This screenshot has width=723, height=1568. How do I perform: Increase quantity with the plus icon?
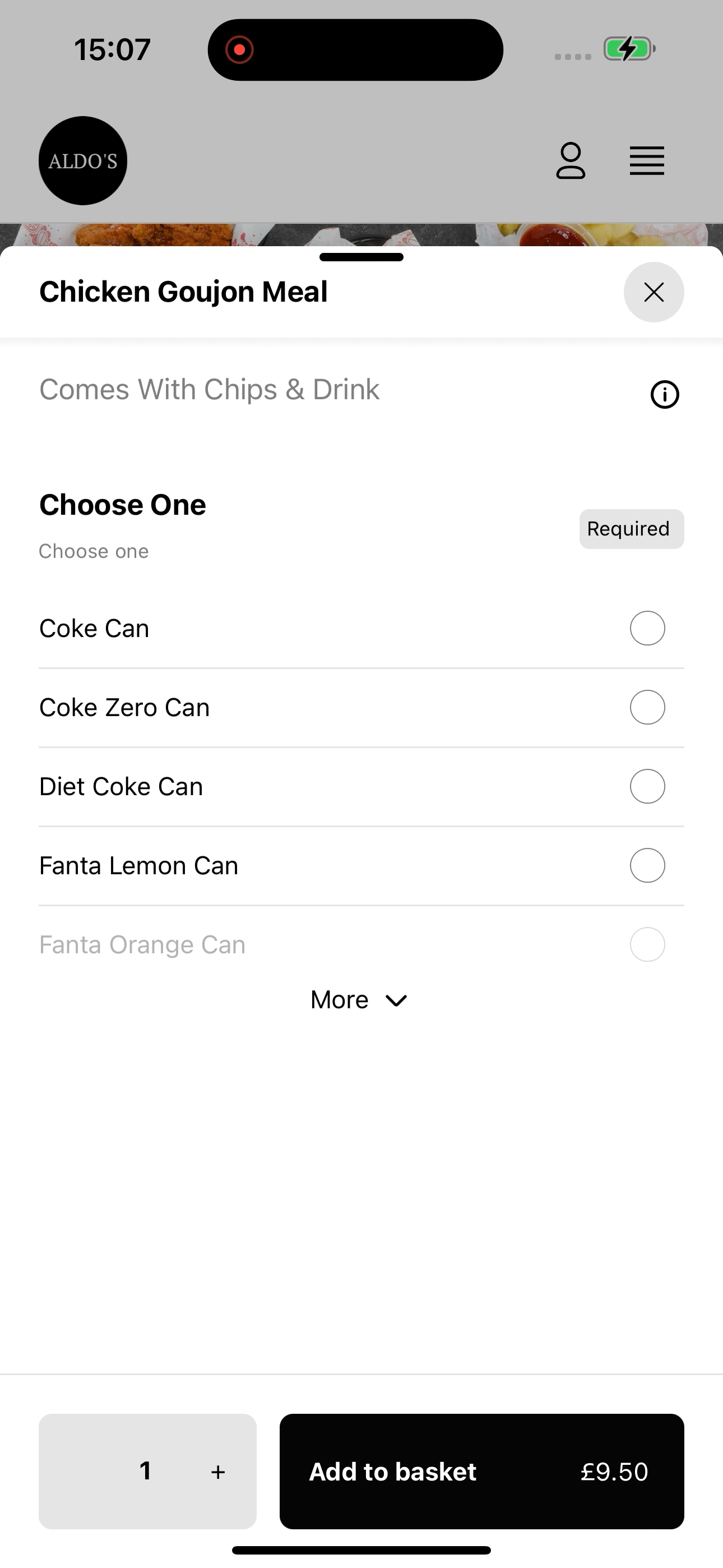click(x=218, y=1472)
